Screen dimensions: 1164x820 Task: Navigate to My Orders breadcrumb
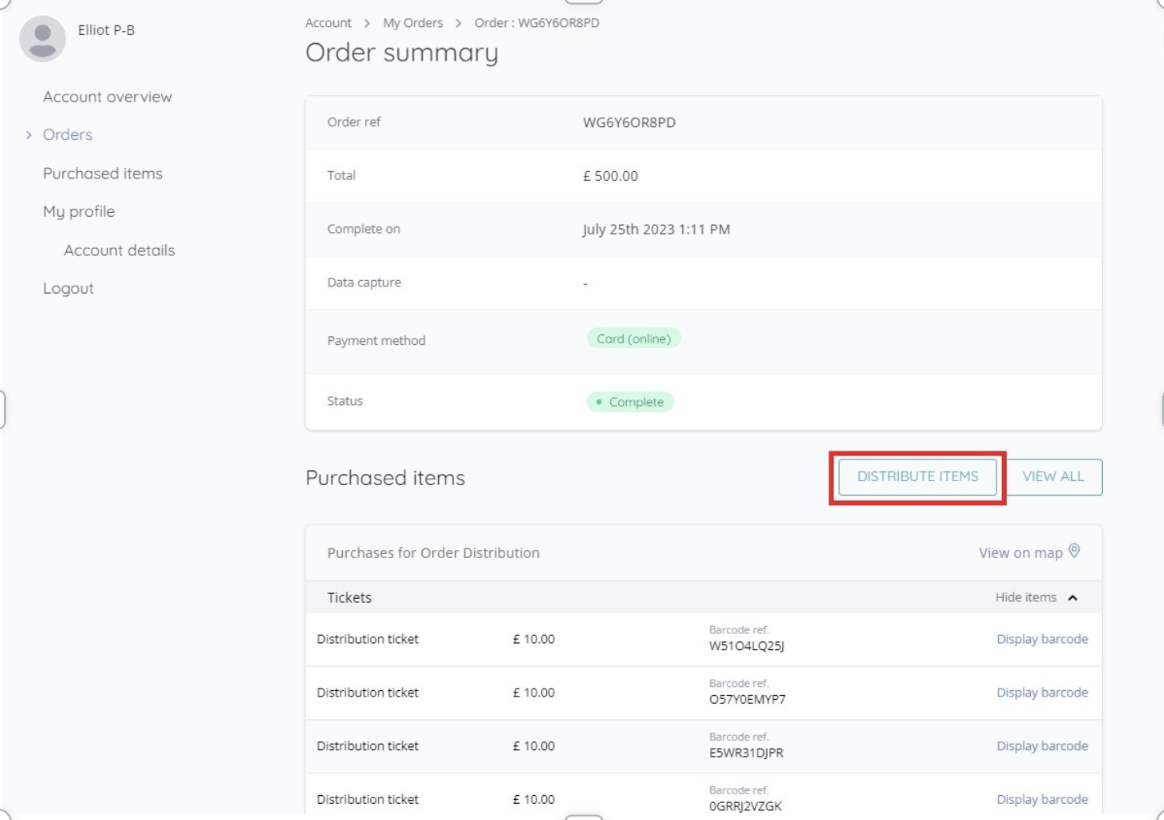[412, 23]
